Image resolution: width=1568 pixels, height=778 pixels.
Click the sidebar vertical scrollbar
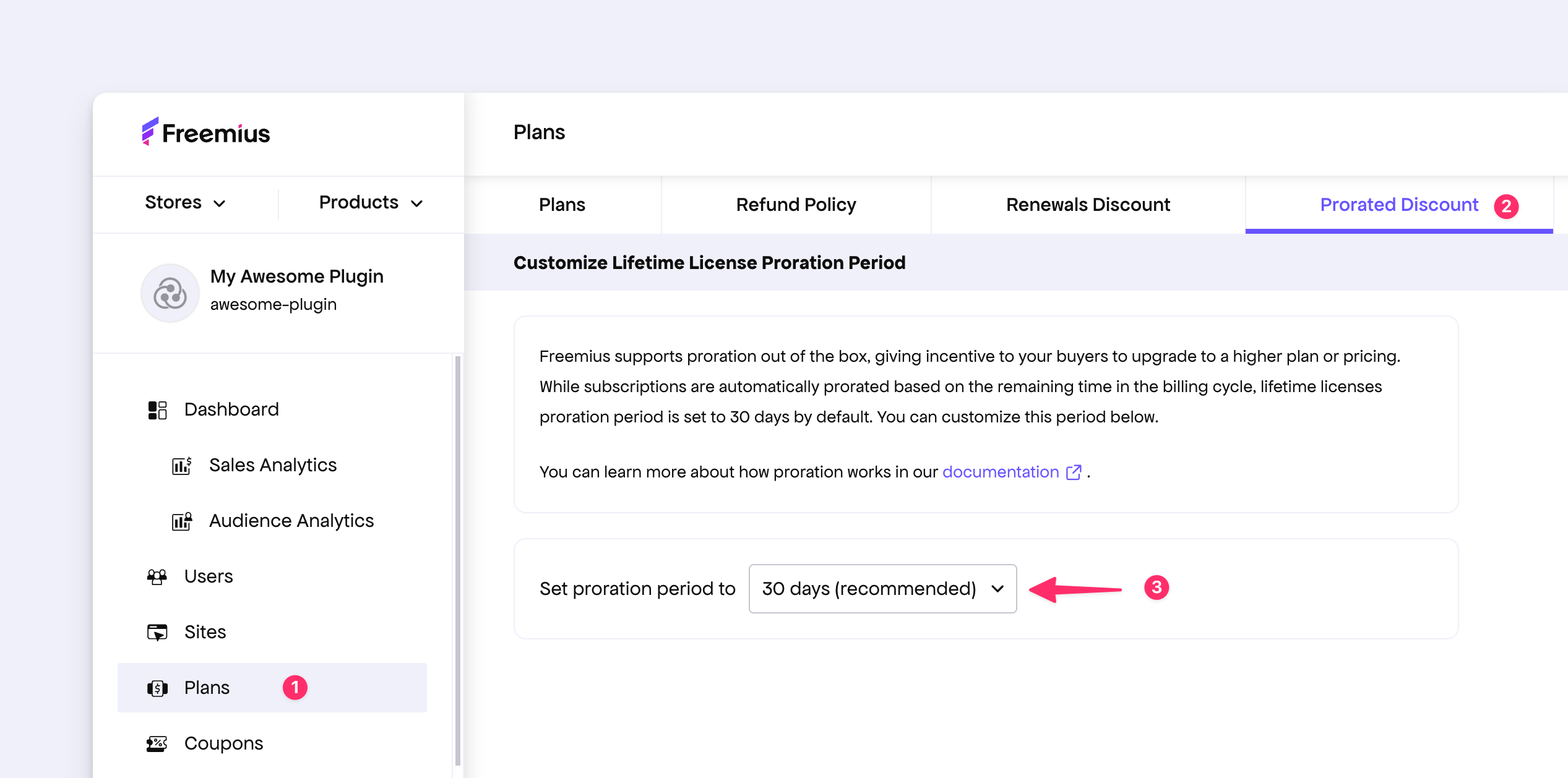coord(458,557)
